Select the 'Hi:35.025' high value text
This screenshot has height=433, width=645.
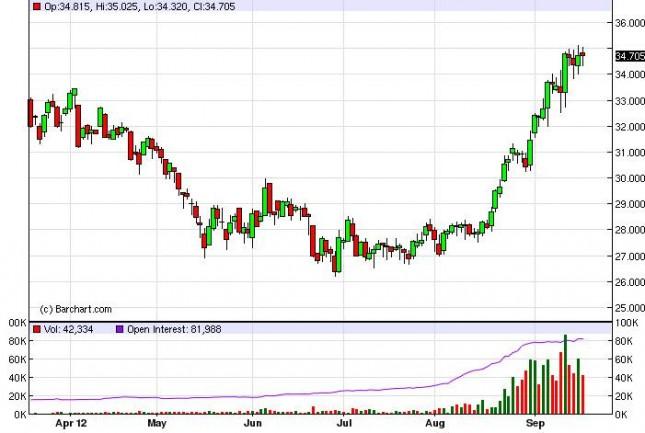(117, 7)
